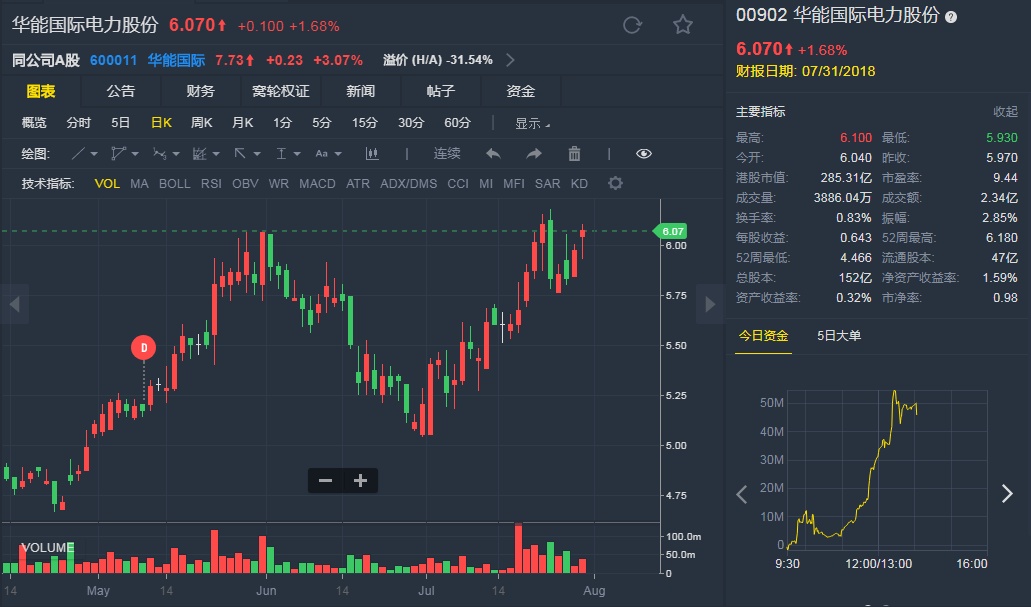1031x607 pixels.
Task: Open technical indicator settings gear
Action: (615, 183)
